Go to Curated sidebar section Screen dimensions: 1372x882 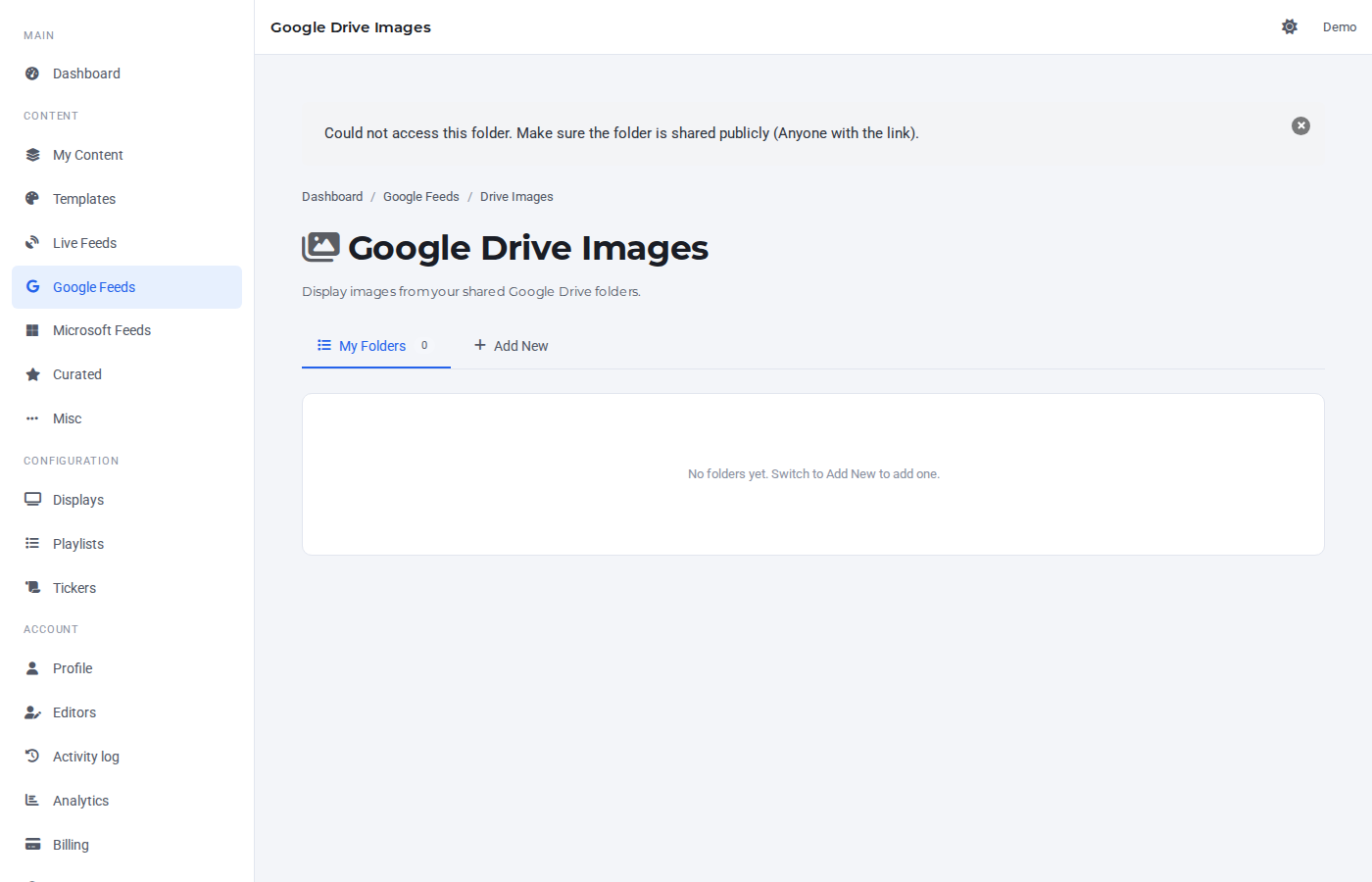126,374
